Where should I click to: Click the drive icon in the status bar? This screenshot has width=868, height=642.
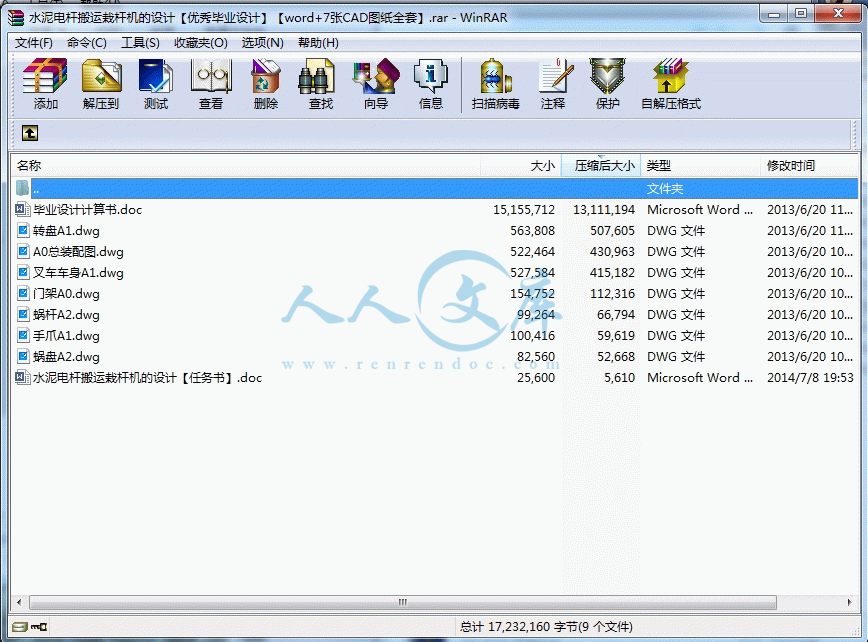click(19, 627)
